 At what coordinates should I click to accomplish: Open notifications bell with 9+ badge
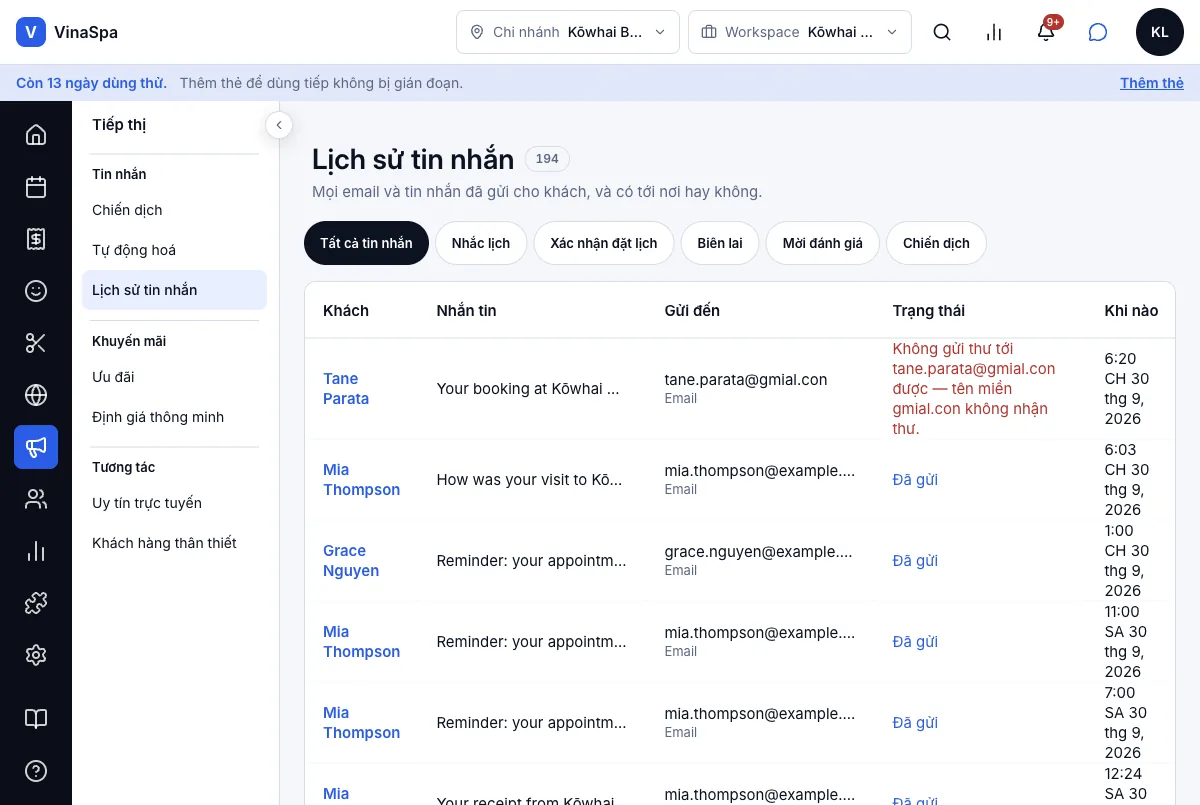(1046, 32)
